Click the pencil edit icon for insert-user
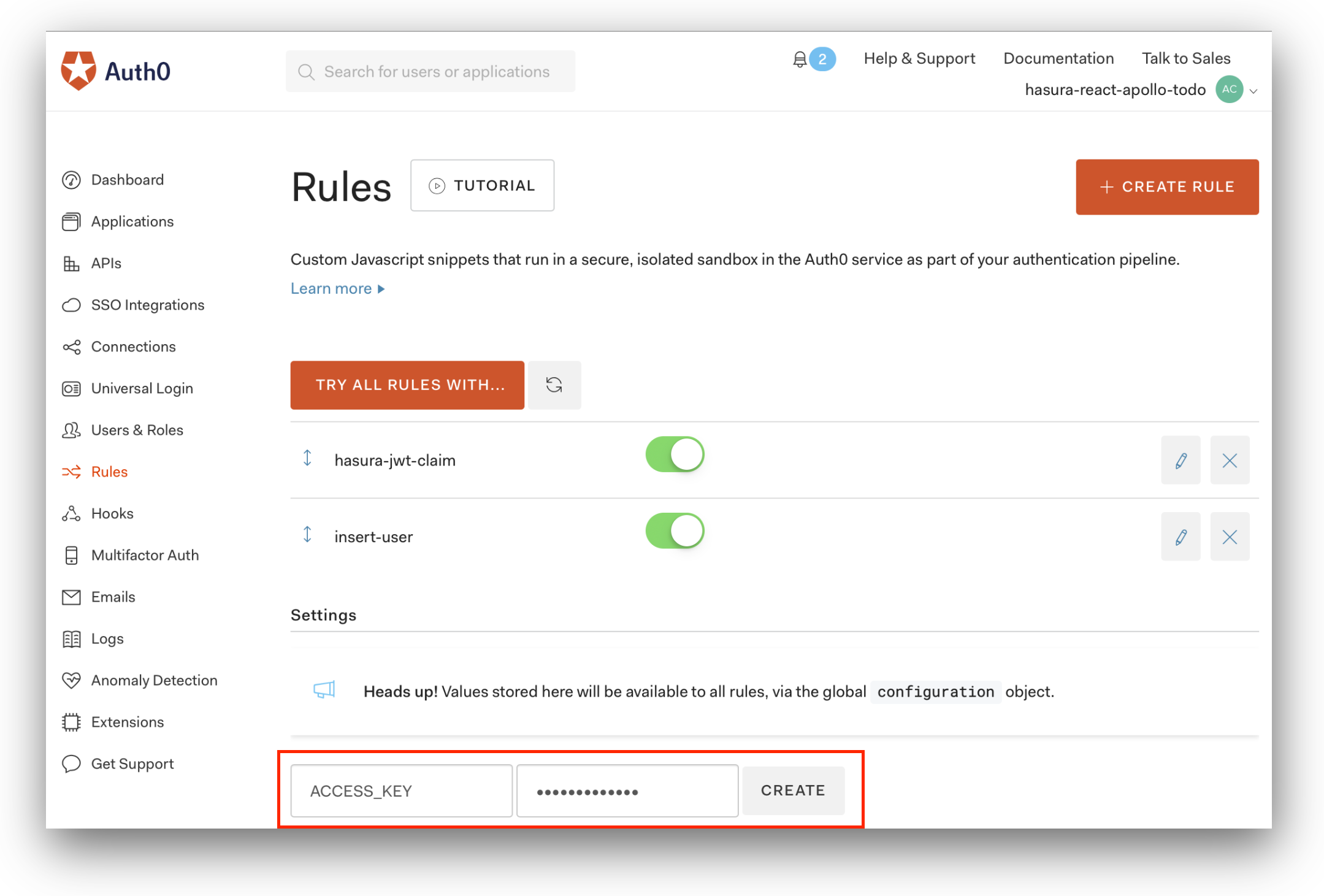 1180,537
